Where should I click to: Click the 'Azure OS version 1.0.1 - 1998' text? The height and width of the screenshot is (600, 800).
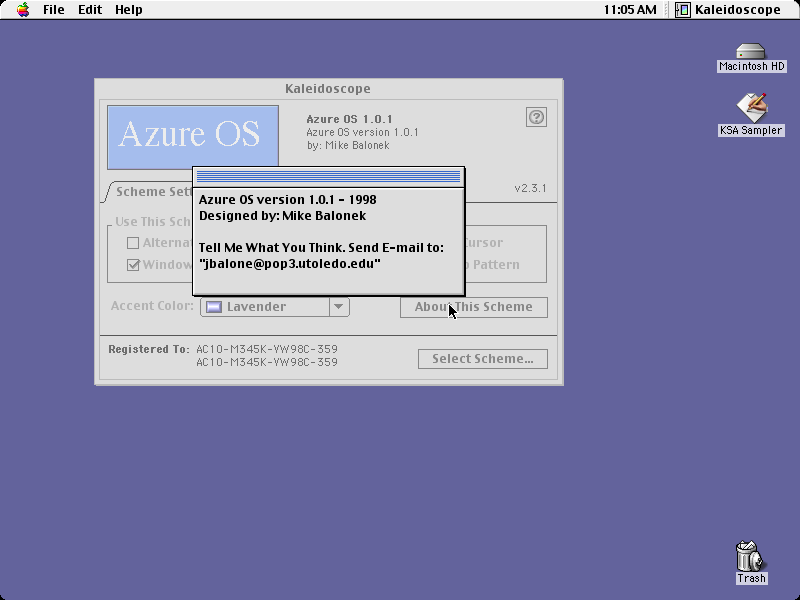(x=288, y=199)
